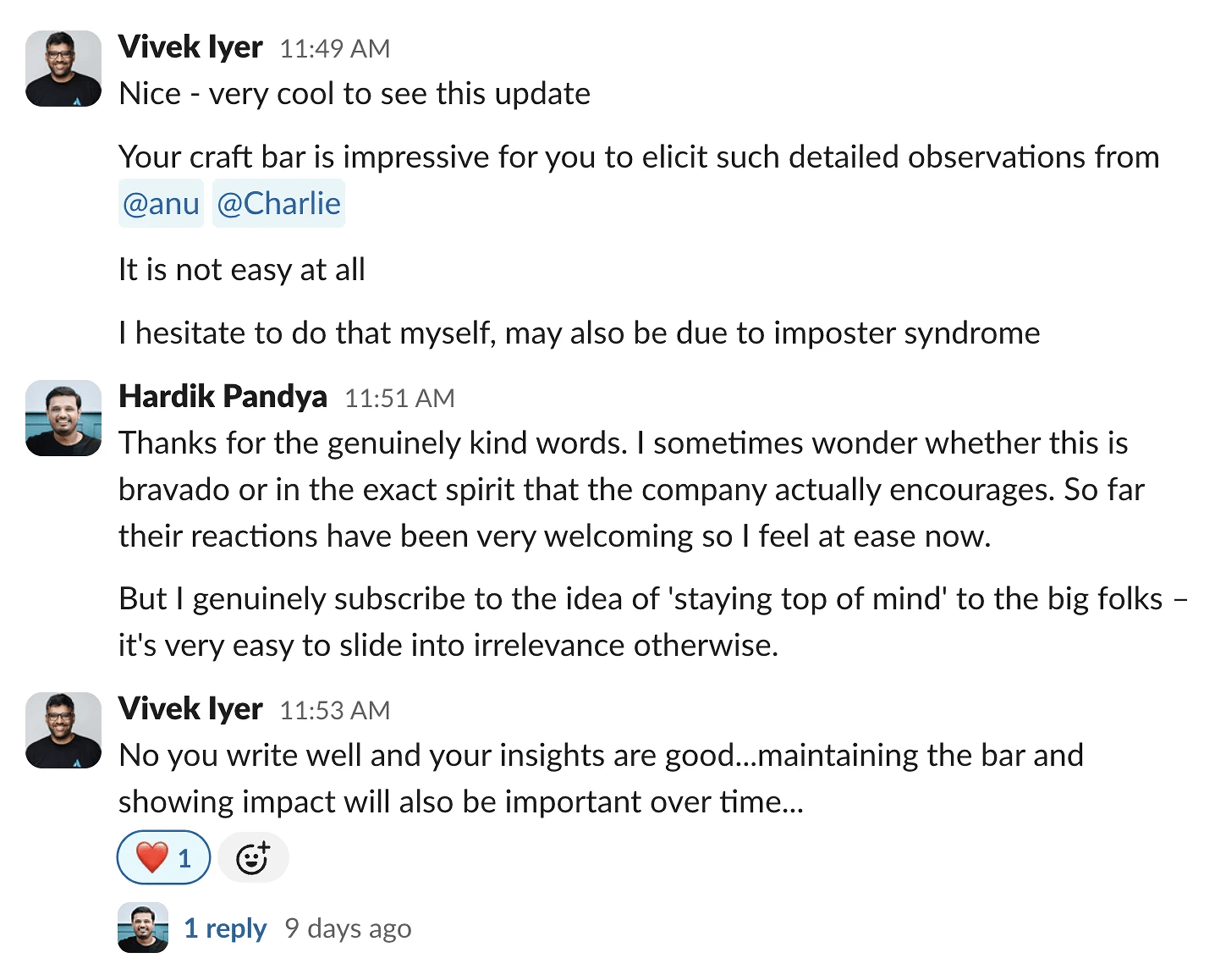Click the 'It is not easy at all' line
1215x980 pixels.
(x=242, y=269)
